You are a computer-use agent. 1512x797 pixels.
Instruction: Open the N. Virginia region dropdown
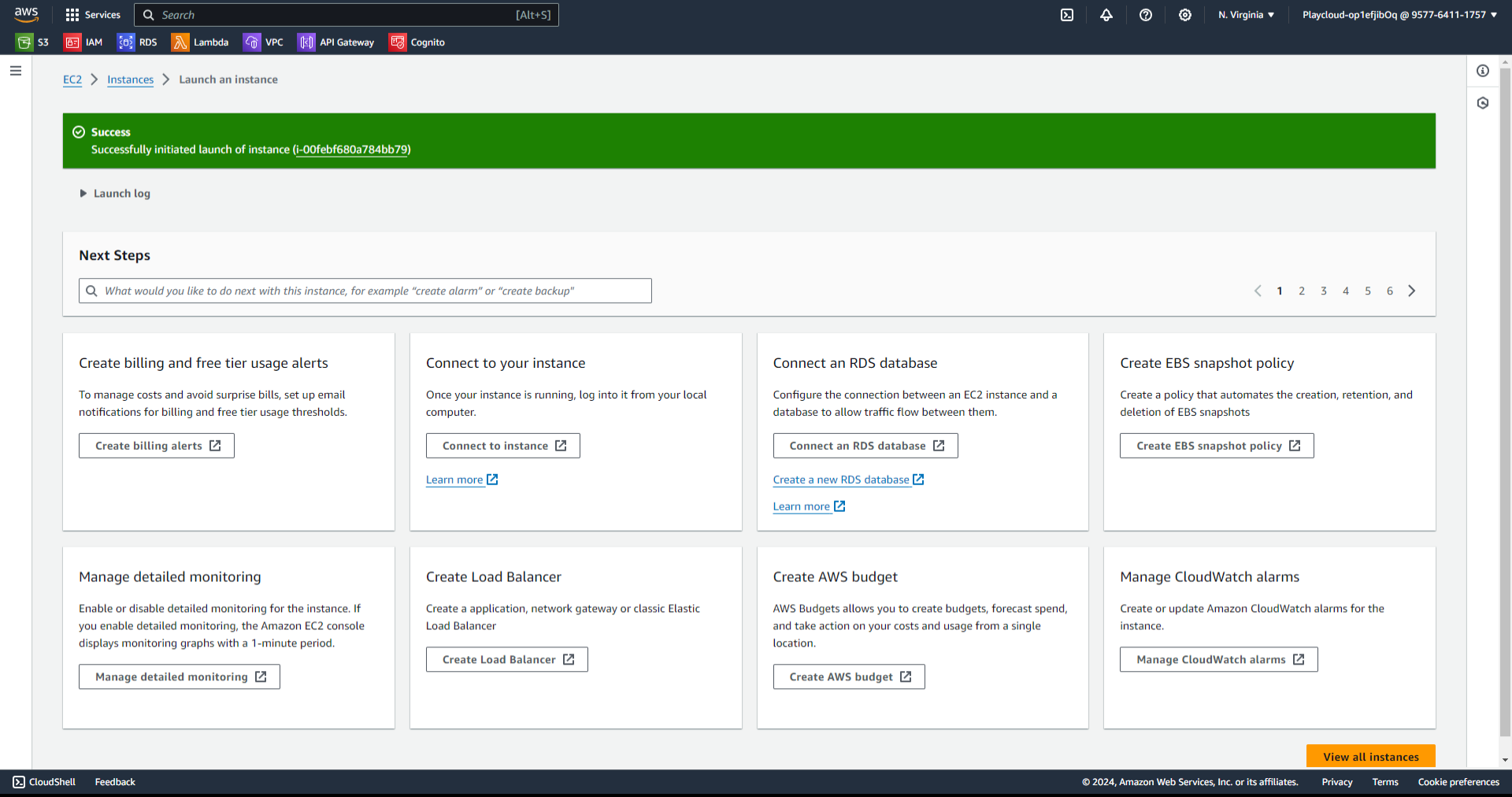click(1246, 15)
